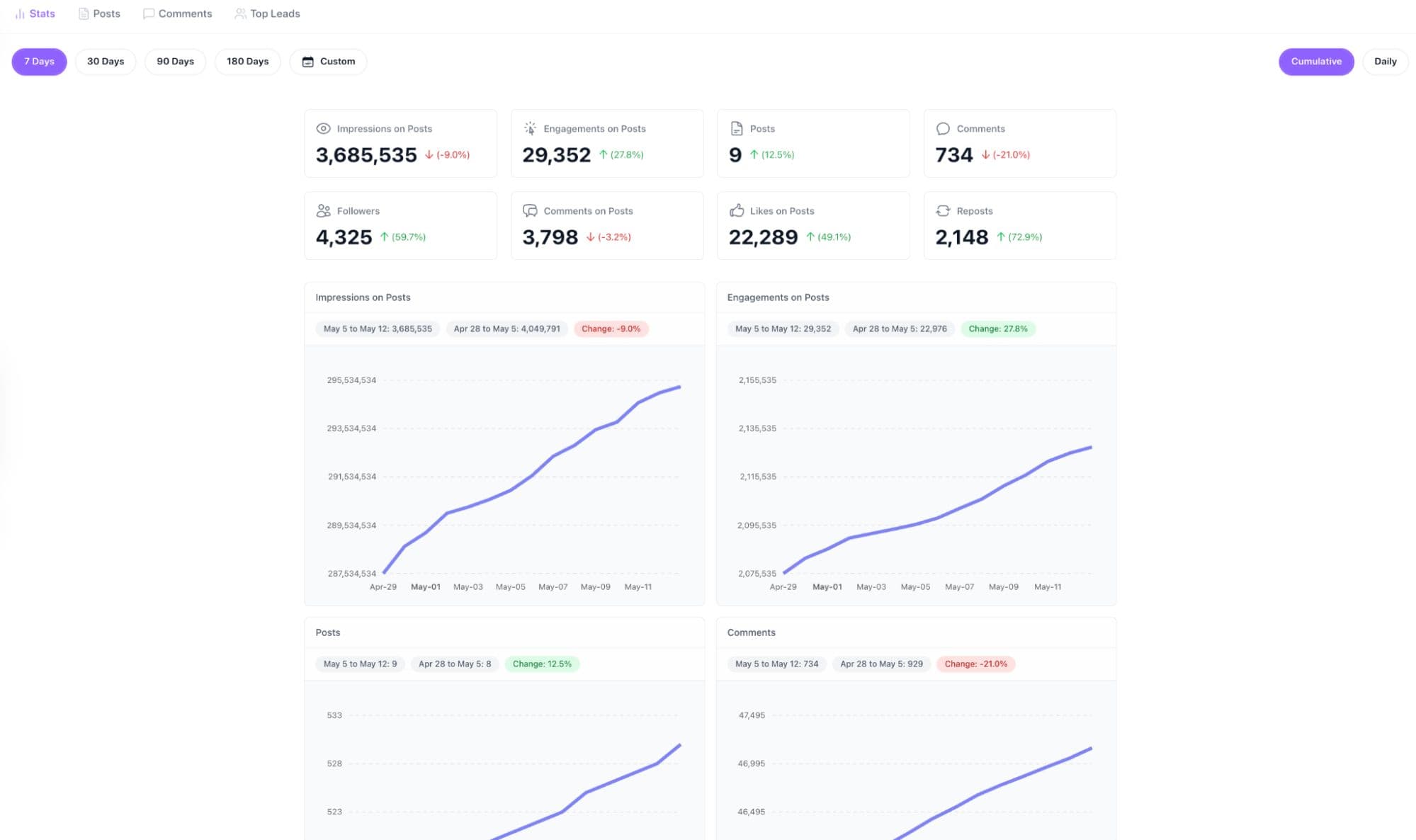Click the document icon on Posts card

click(x=737, y=129)
